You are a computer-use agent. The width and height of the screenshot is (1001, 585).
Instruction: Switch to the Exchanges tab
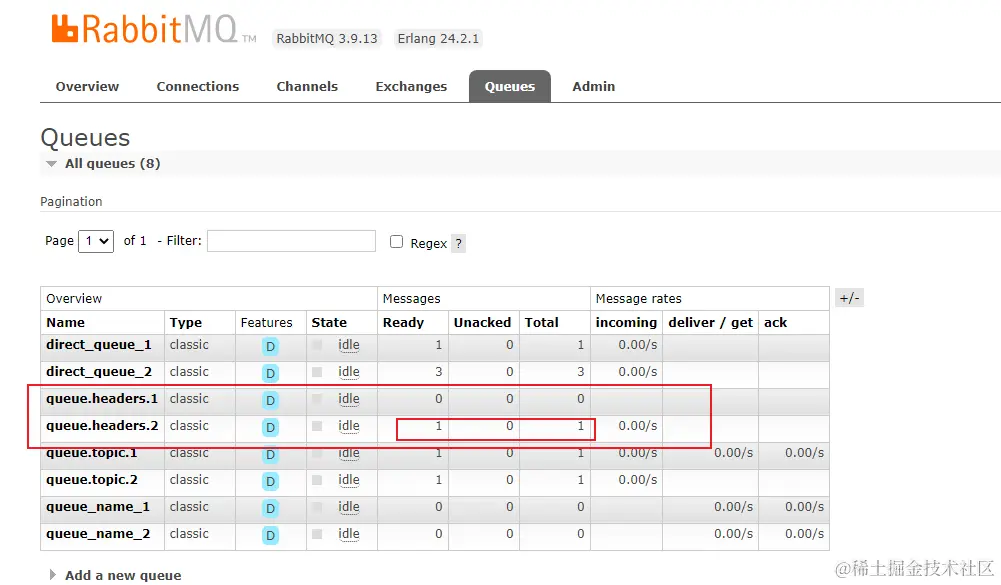pos(411,86)
